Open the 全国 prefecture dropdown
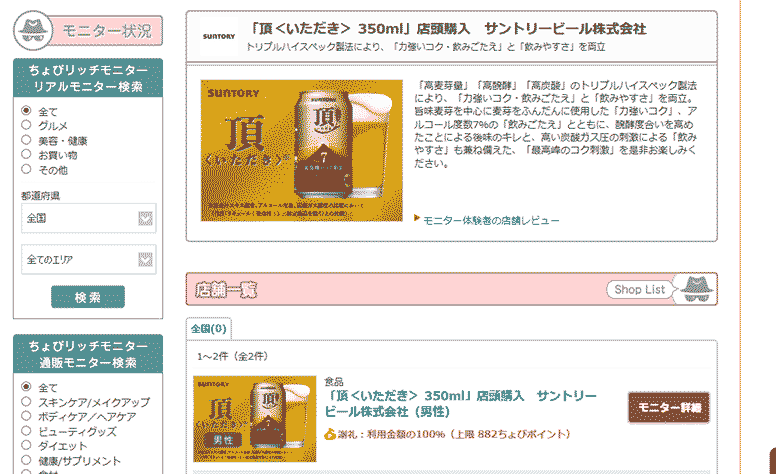 click(89, 218)
